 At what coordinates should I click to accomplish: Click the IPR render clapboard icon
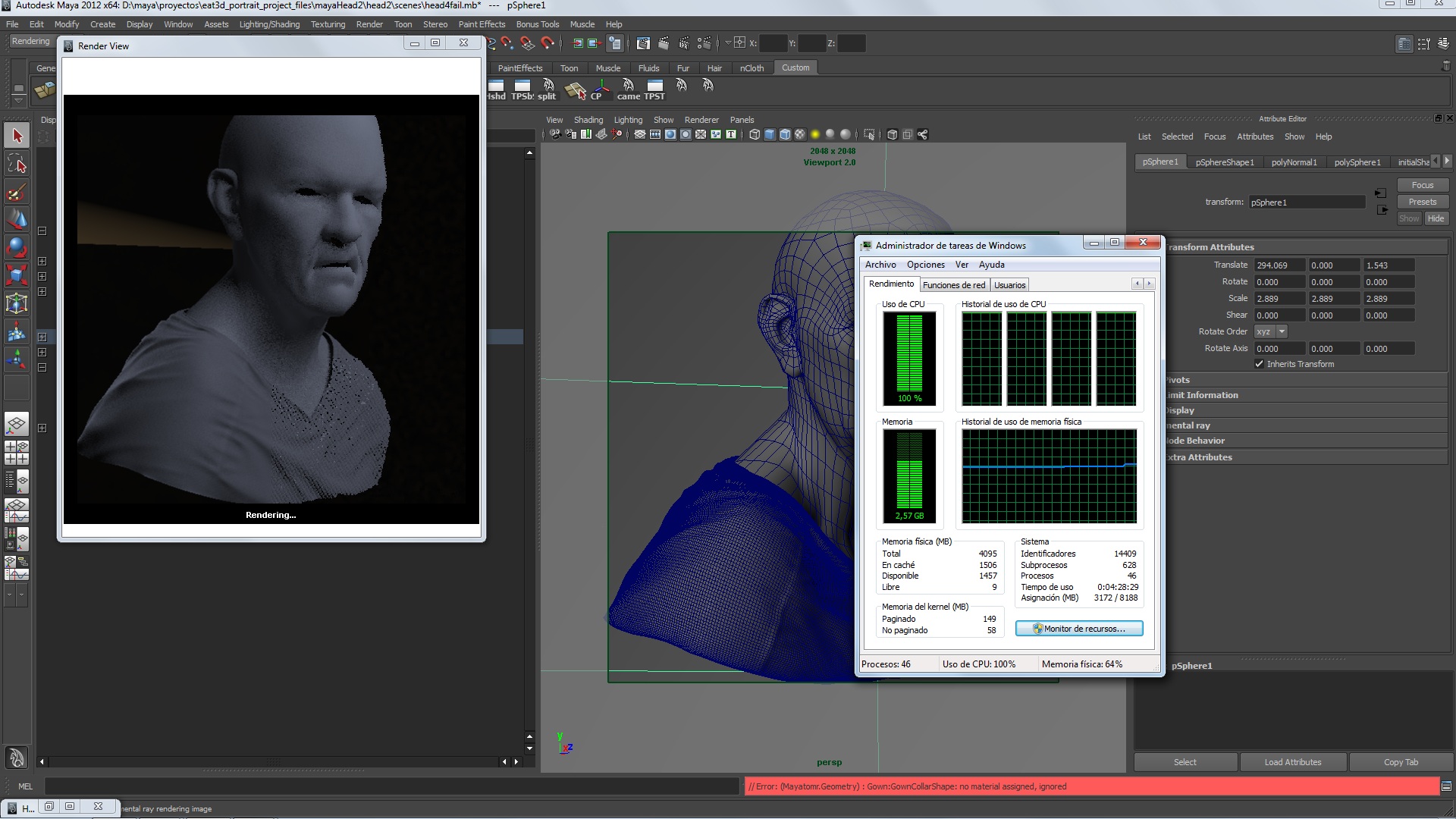[683, 43]
